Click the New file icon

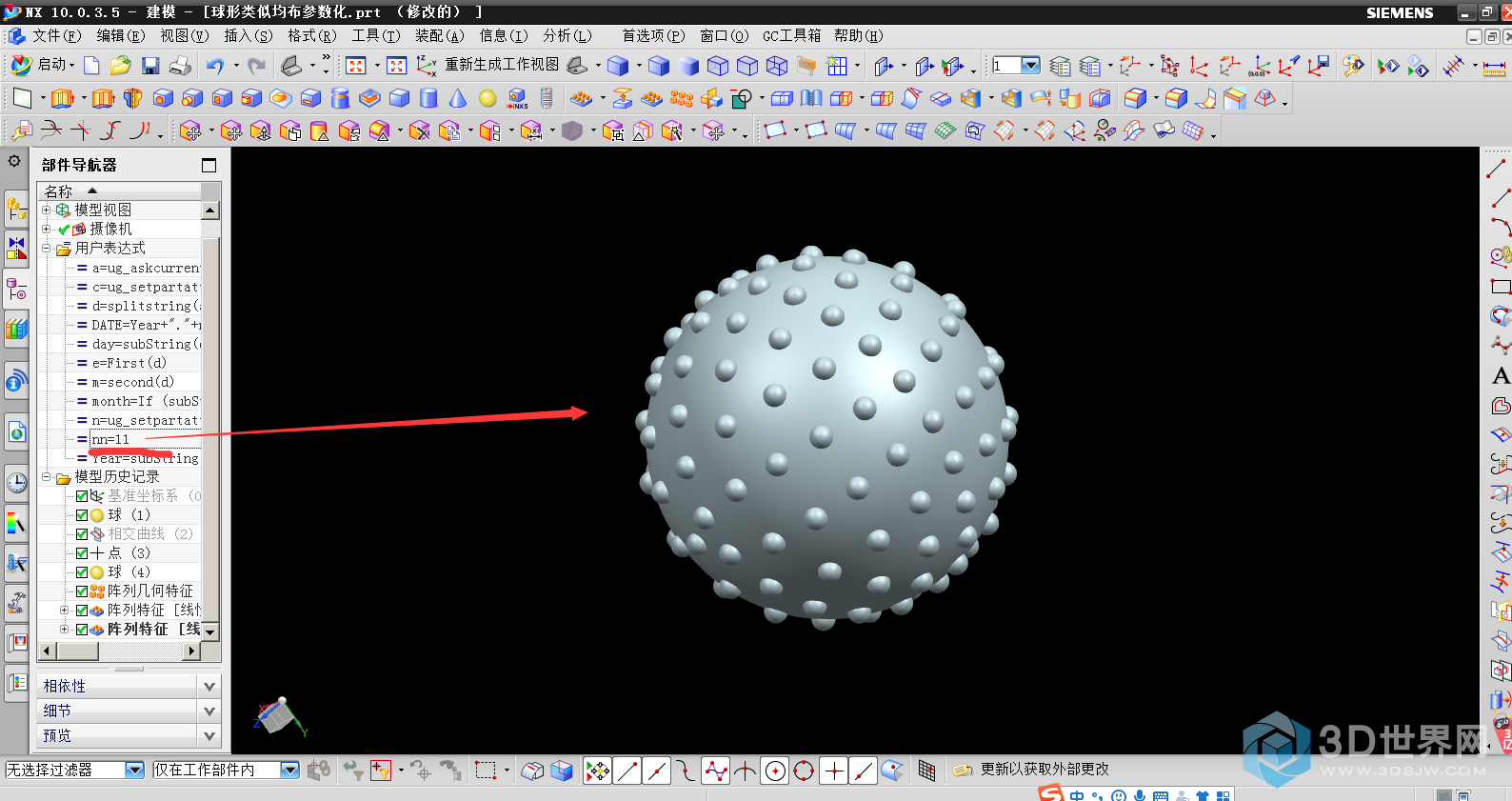click(x=91, y=66)
